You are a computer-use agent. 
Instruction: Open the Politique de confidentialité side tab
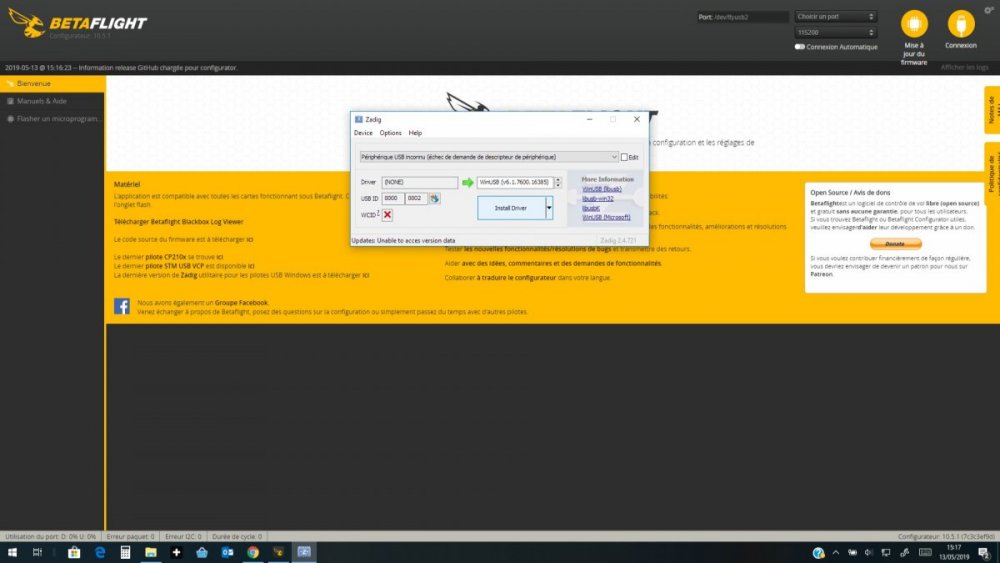tap(992, 173)
